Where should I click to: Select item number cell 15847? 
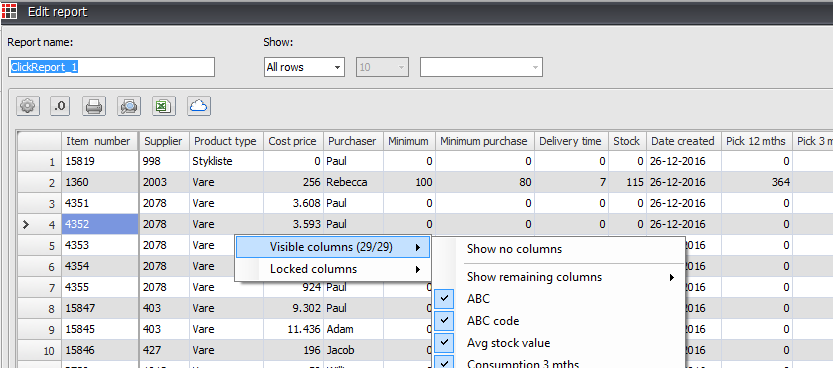[100, 308]
